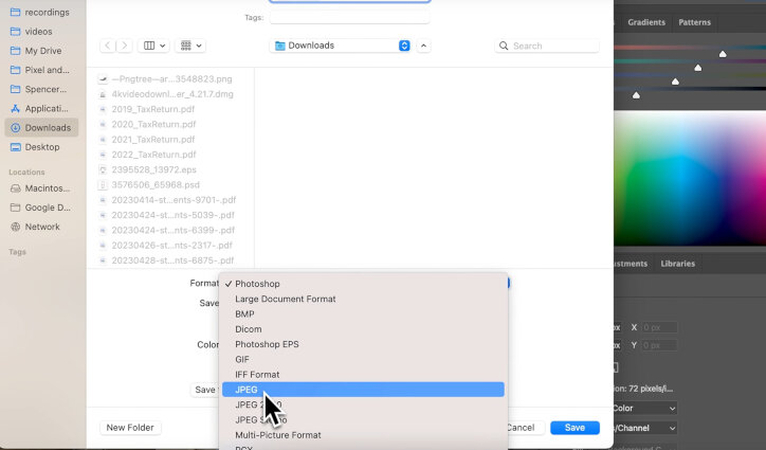Pick the BMP format entry
Image resolution: width=766 pixels, height=450 pixels.
[244, 314]
